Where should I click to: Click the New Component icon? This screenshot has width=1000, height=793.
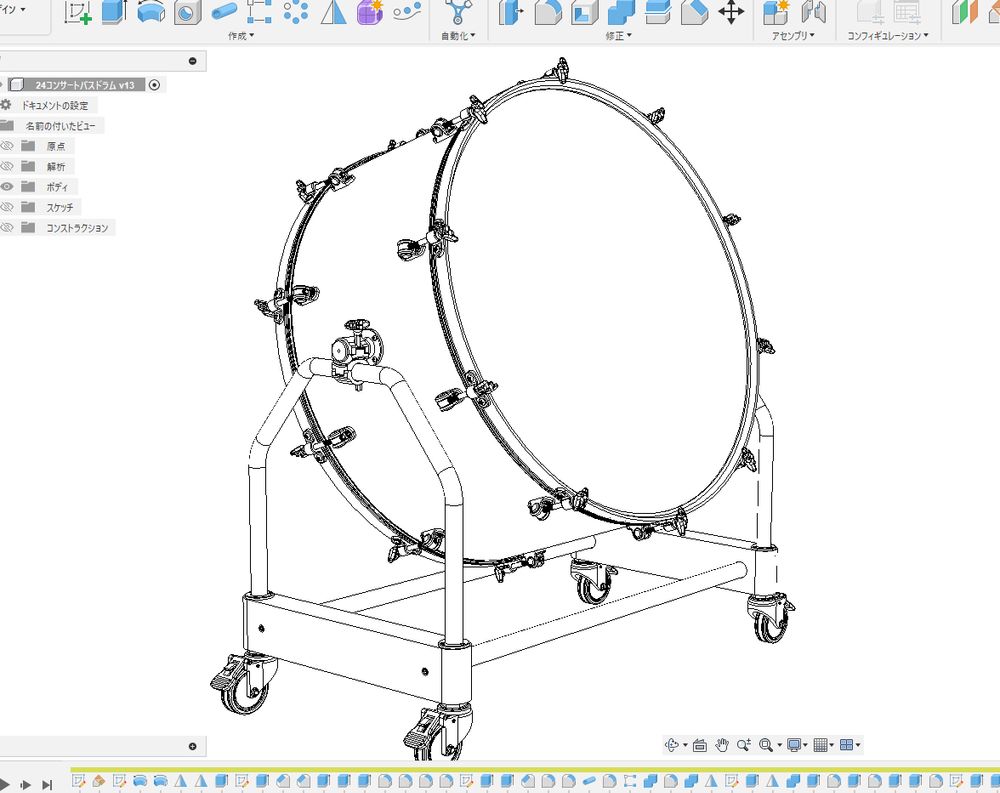coord(776,12)
